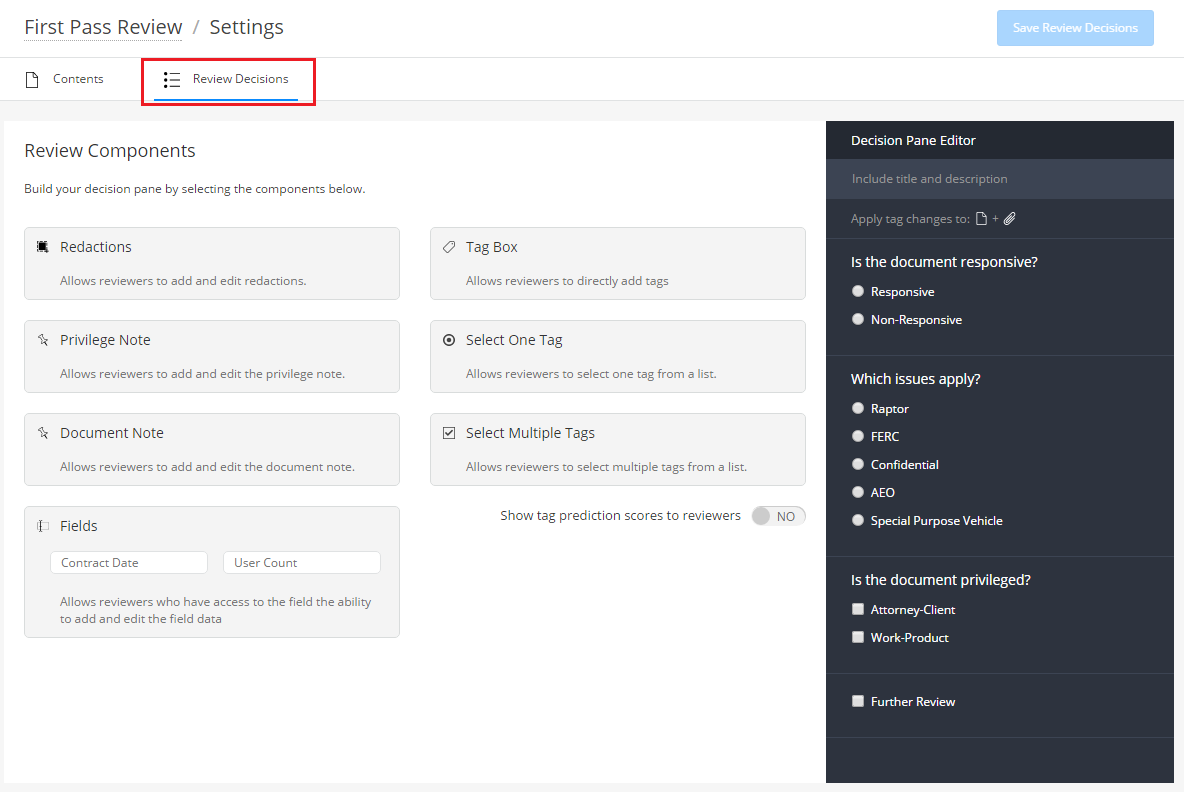This screenshot has height=792, width=1184.
Task: Click the Contents page icon
Action: [x=32, y=79]
